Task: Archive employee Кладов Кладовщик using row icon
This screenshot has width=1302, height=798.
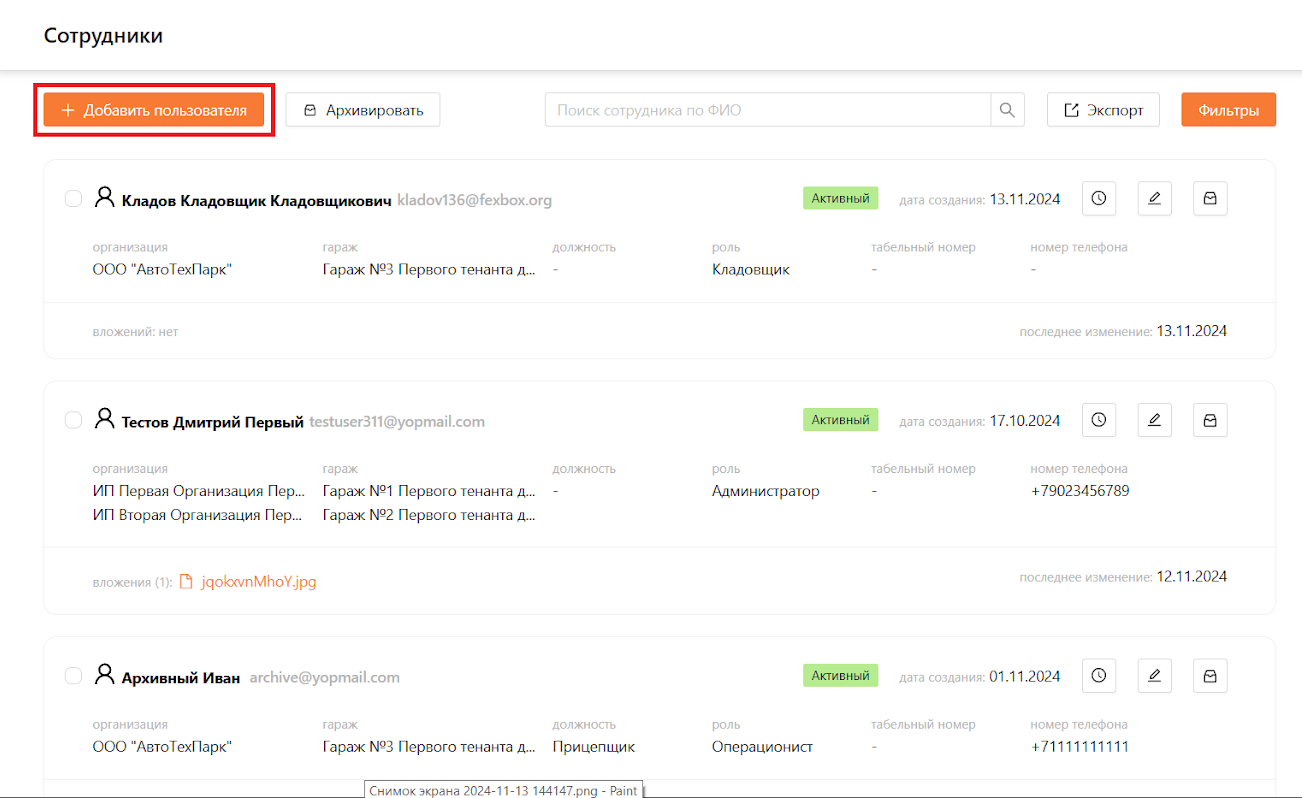Action: tap(1210, 199)
